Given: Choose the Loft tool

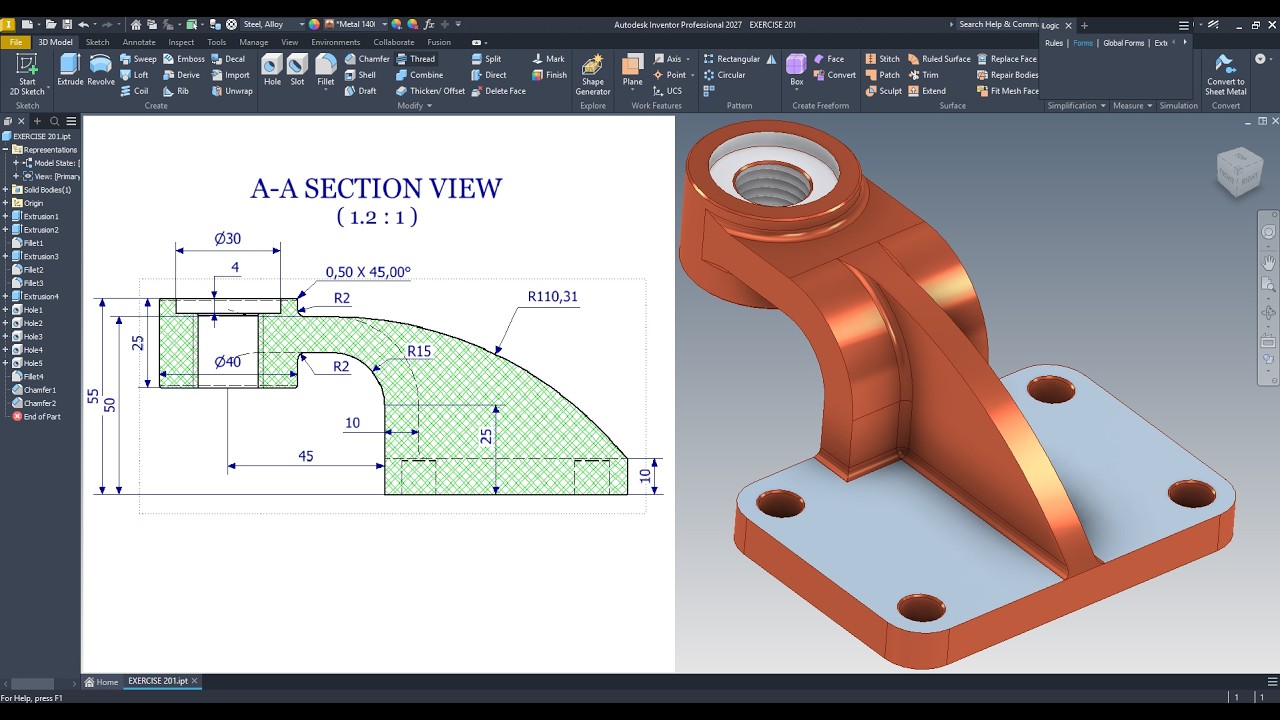Looking at the screenshot, I should (134, 75).
